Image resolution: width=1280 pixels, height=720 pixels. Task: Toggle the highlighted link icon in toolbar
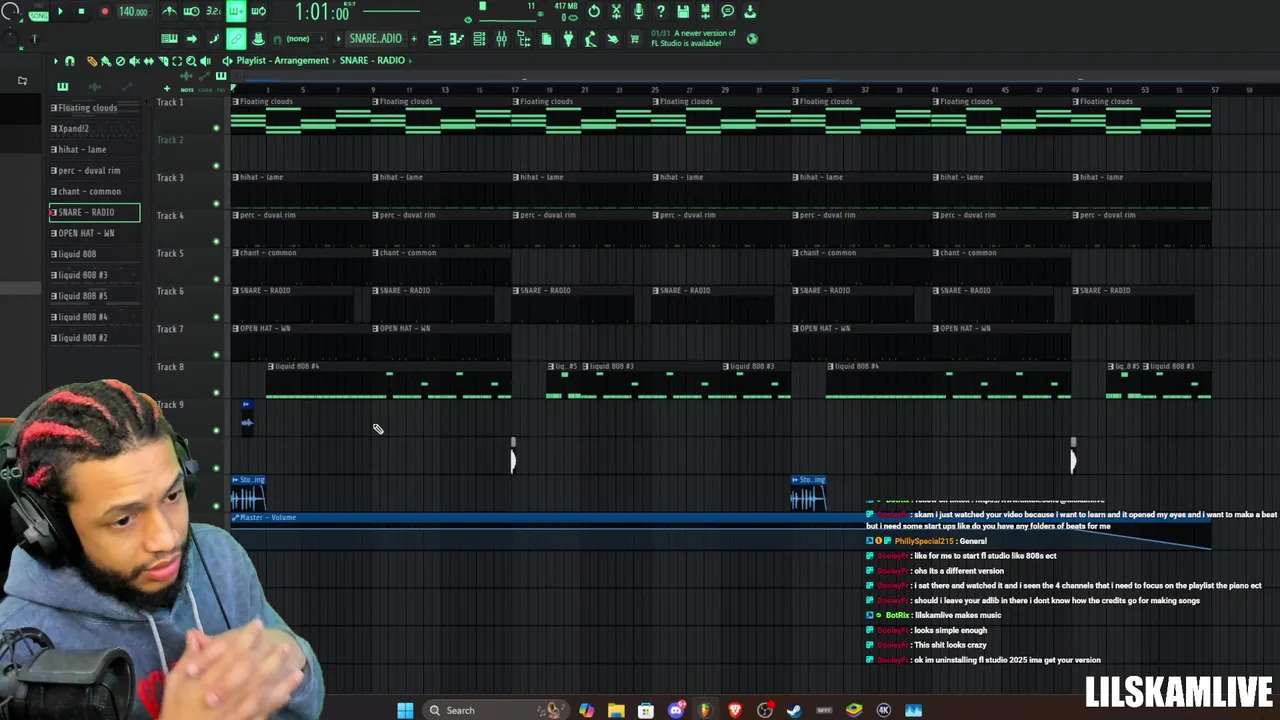pyautogui.click(x=236, y=38)
